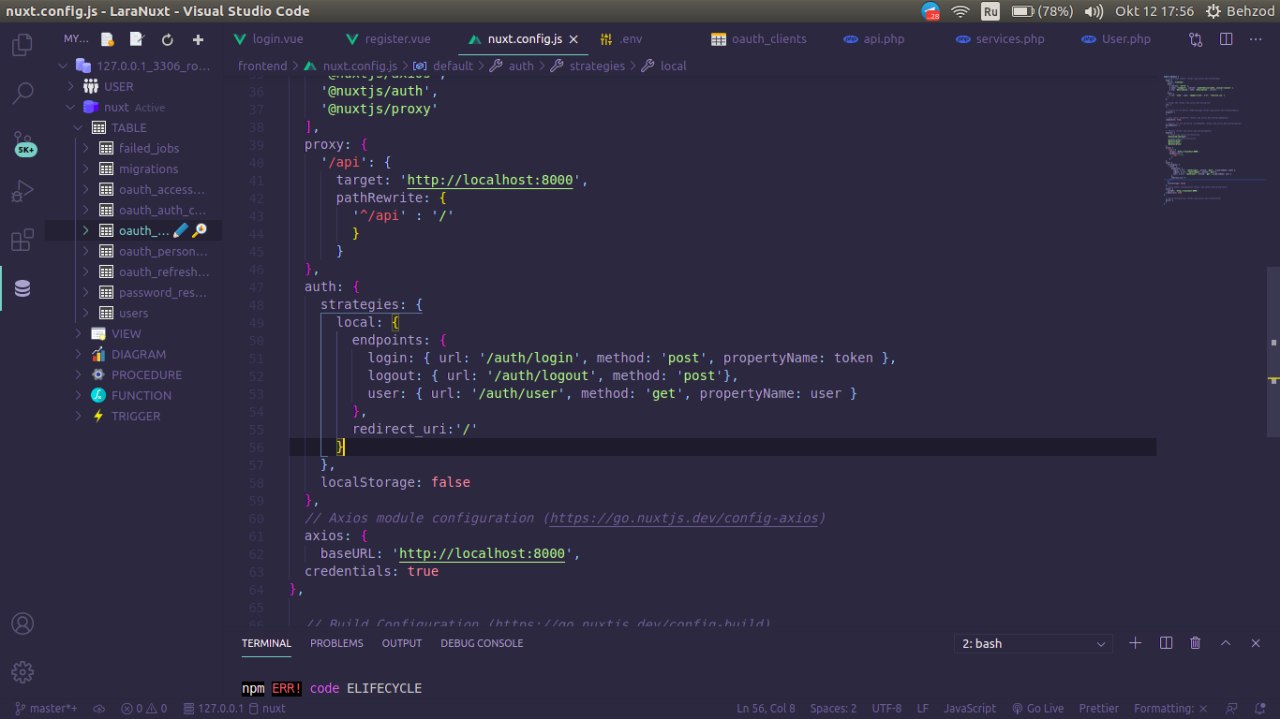Create a new terminal with plus icon
This screenshot has width=1280, height=719.
1135,643
